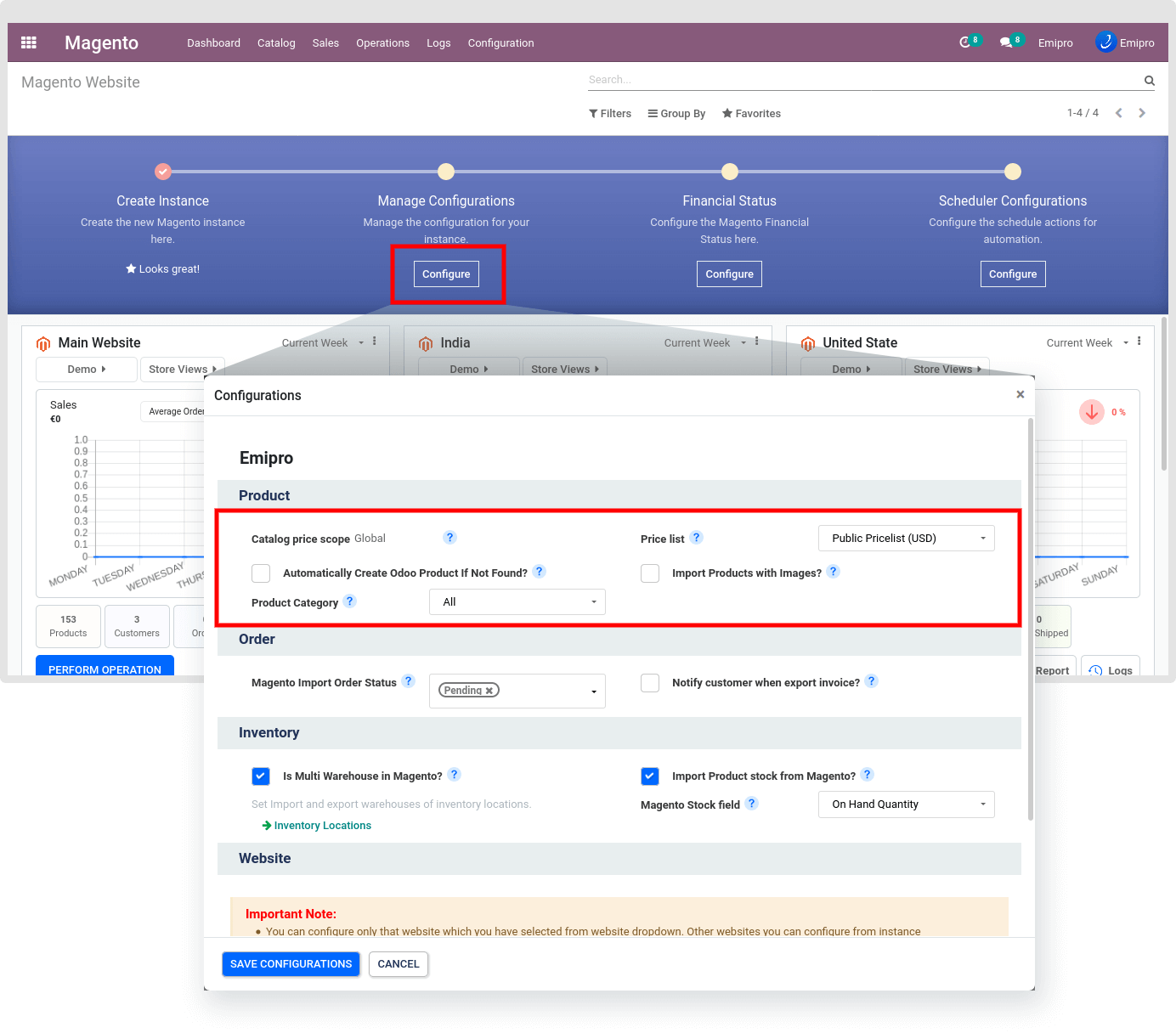The height and width of the screenshot is (1033, 1176).
Task: Click the Scheduler Configurations progress step dot
Action: tap(1013, 172)
